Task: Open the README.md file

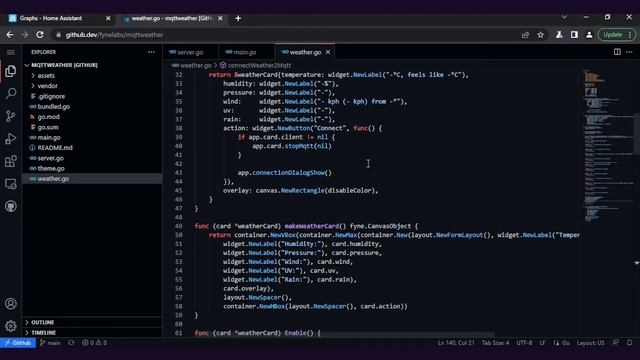Action: tap(92, 148)
